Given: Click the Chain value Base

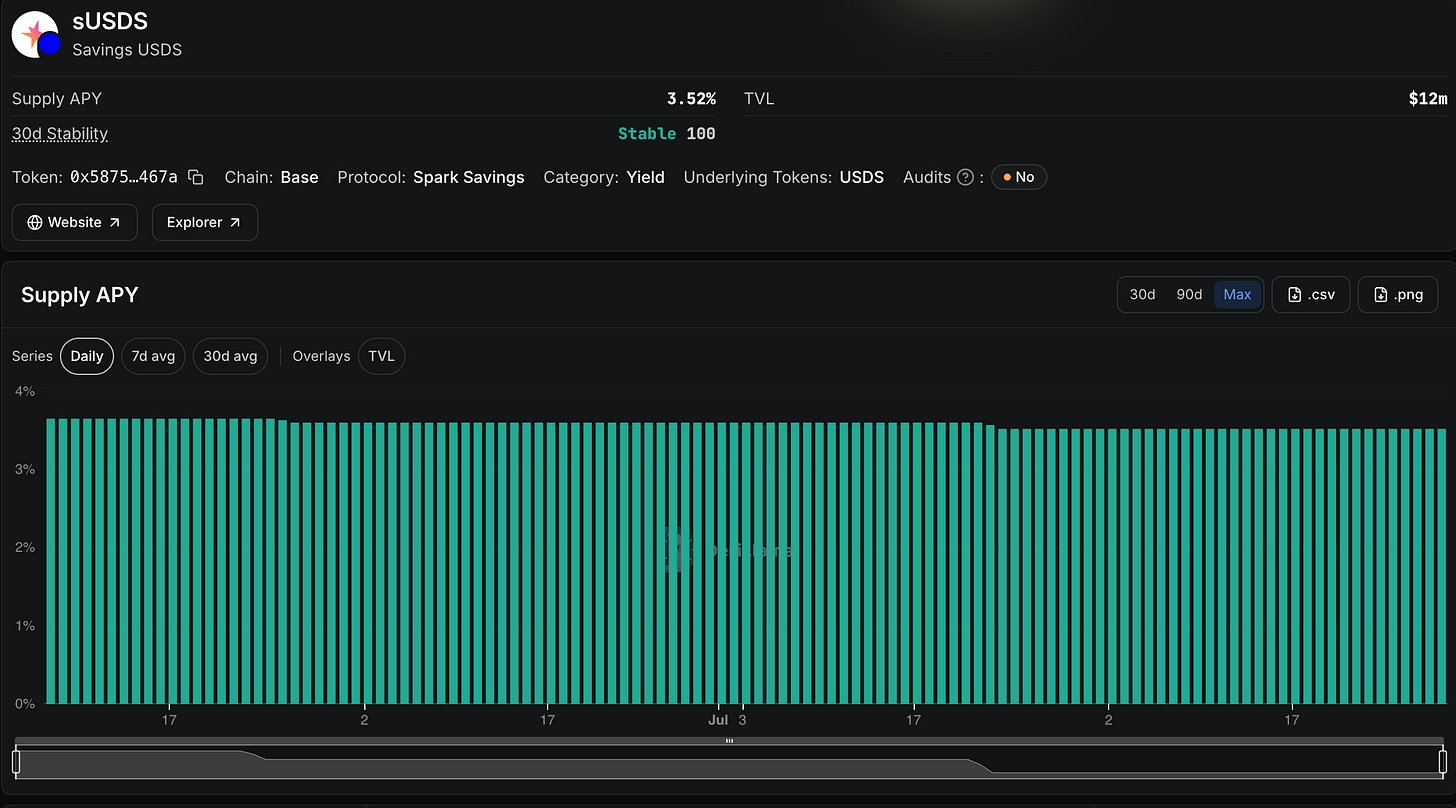Looking at the screenshot, I should point(299,177).
